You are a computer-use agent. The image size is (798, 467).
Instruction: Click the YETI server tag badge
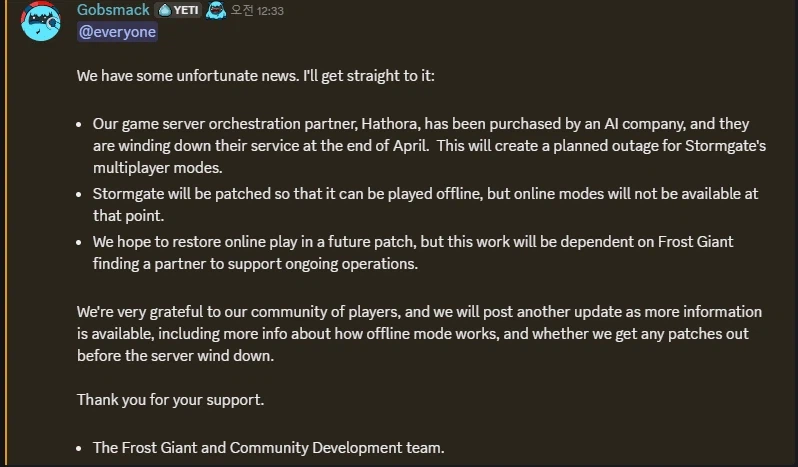pos(179,10)
